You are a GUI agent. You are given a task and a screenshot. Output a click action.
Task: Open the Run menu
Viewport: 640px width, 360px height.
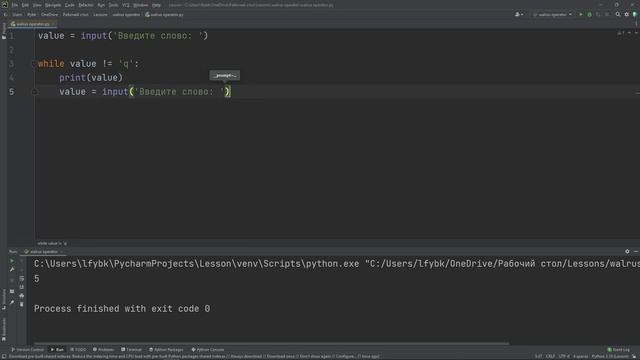pos(101,5)
